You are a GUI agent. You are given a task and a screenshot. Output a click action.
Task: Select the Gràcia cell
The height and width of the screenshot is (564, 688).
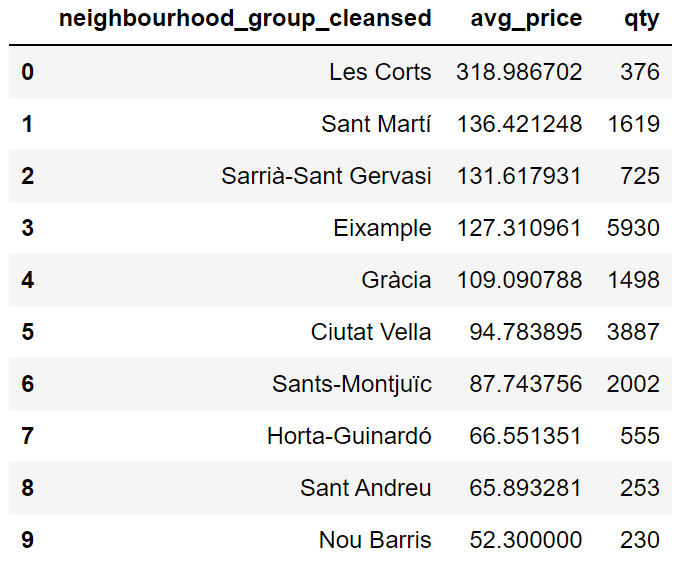[x=396, y=280]
